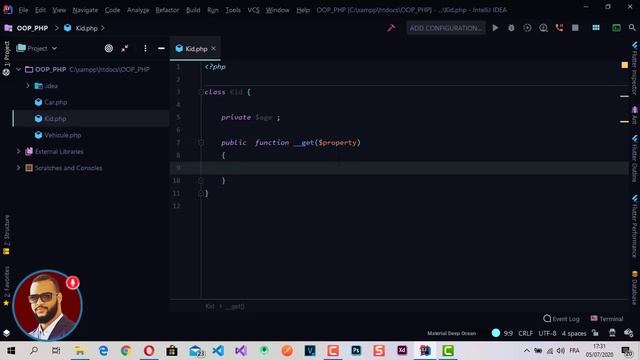Select Car.php in project tree
Image resolution: width=640 pixels, height=360 pixels.
coord(56,102)
